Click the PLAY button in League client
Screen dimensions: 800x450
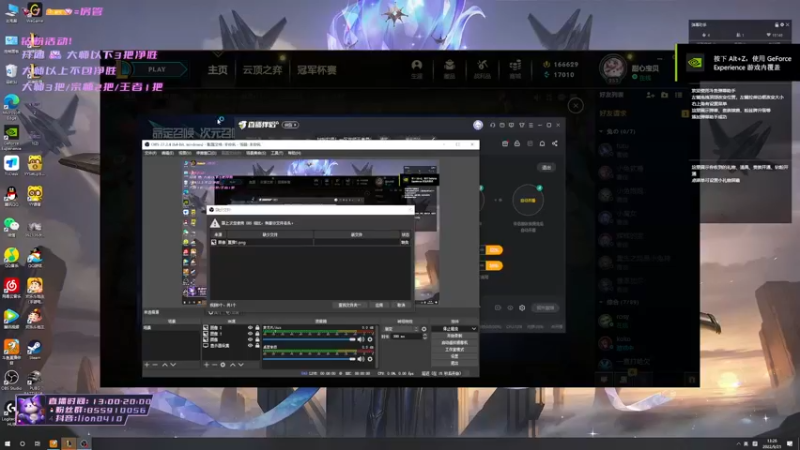tap(156, 69)
